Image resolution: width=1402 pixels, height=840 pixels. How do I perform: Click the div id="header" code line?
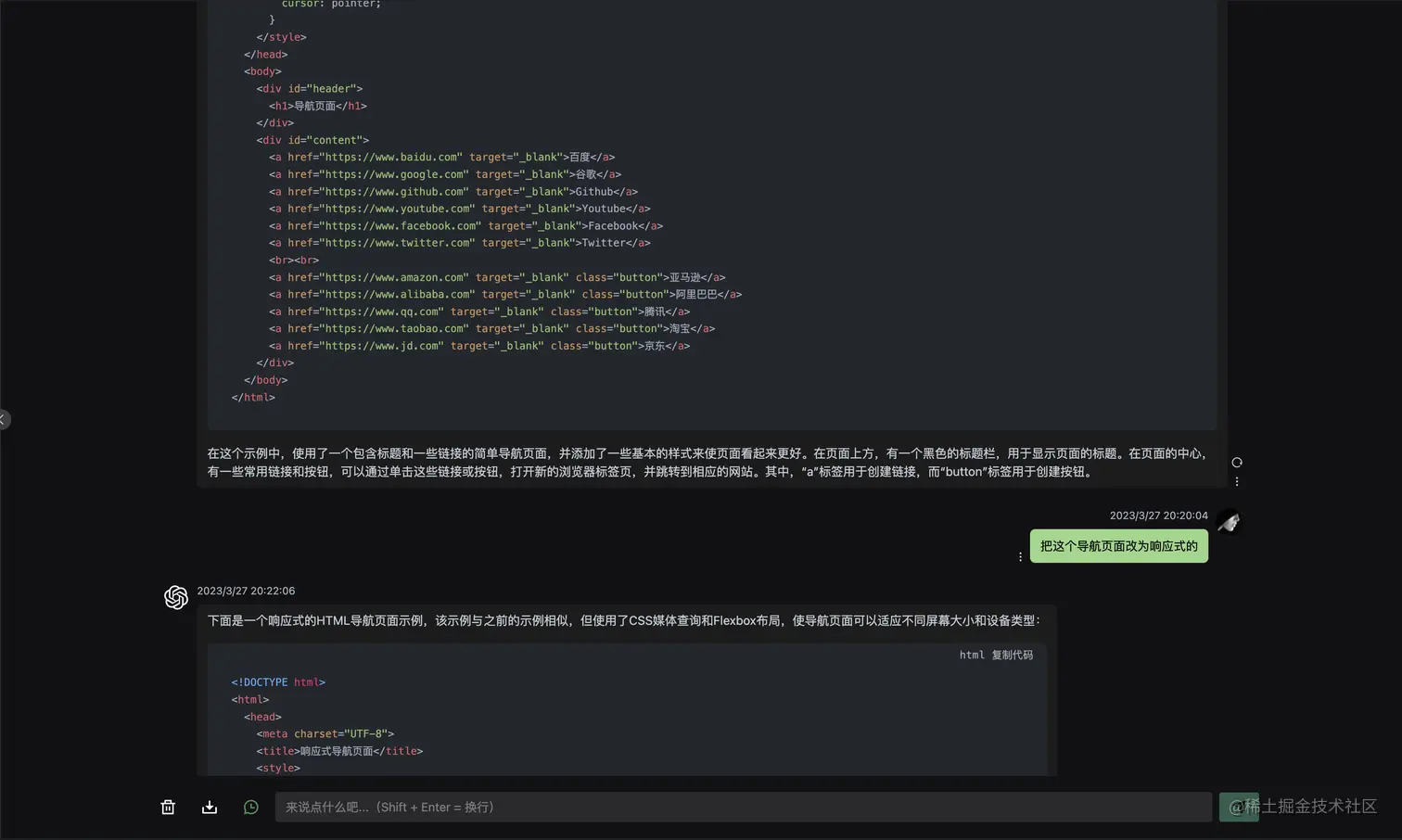310,89
